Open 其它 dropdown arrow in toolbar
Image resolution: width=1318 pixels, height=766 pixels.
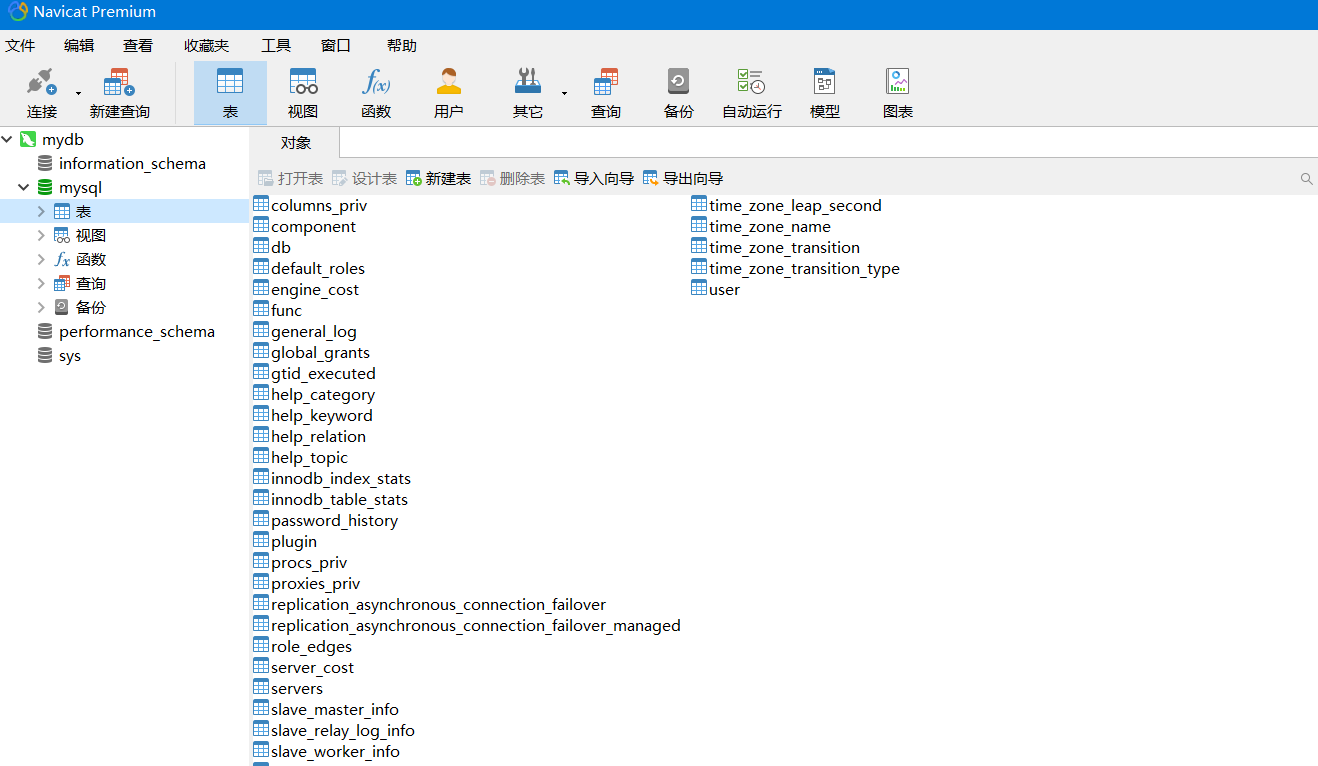564,94
